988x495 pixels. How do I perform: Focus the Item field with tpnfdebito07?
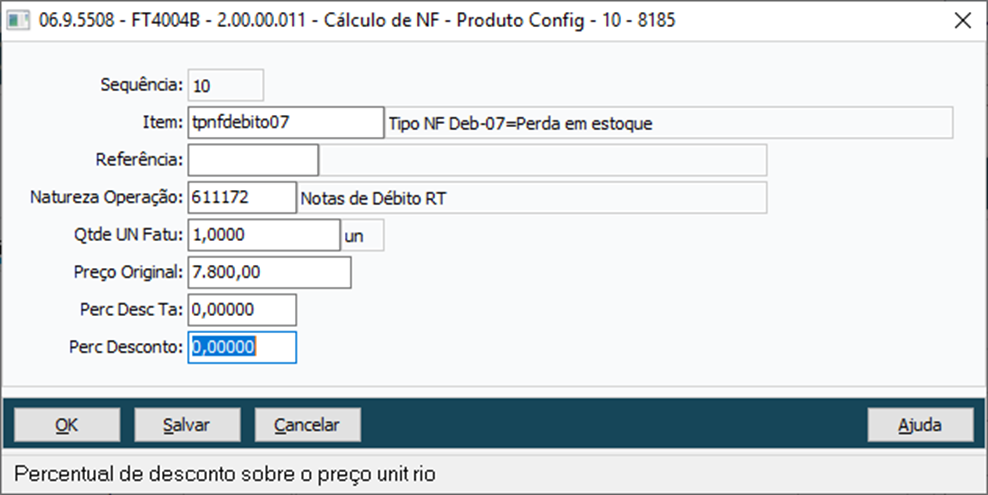point(285,122)
